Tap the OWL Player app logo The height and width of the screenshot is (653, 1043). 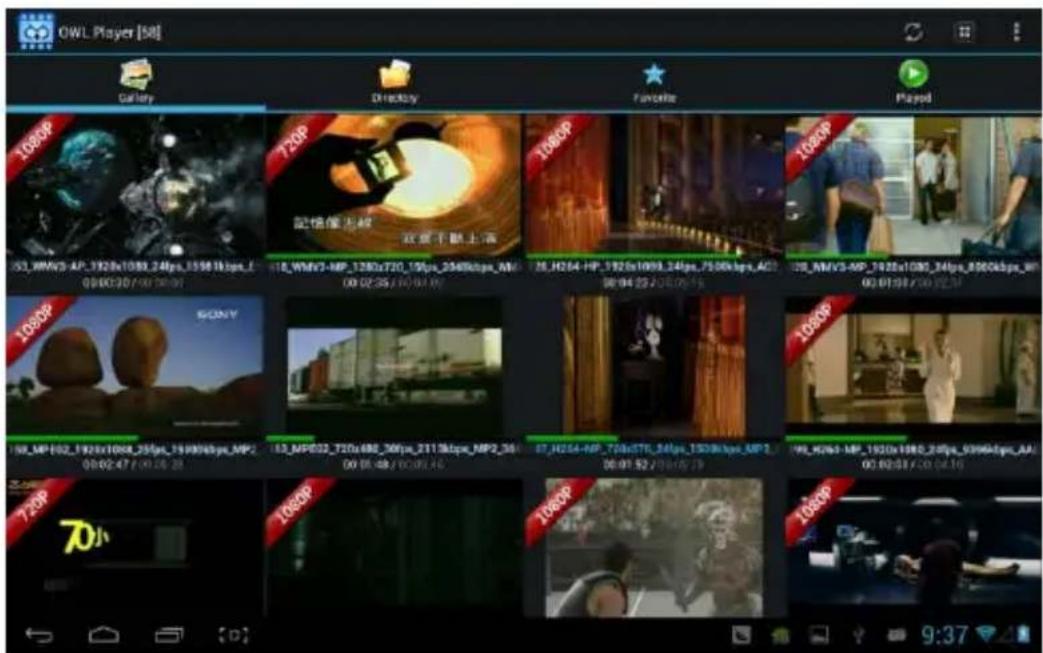(35, 31)
